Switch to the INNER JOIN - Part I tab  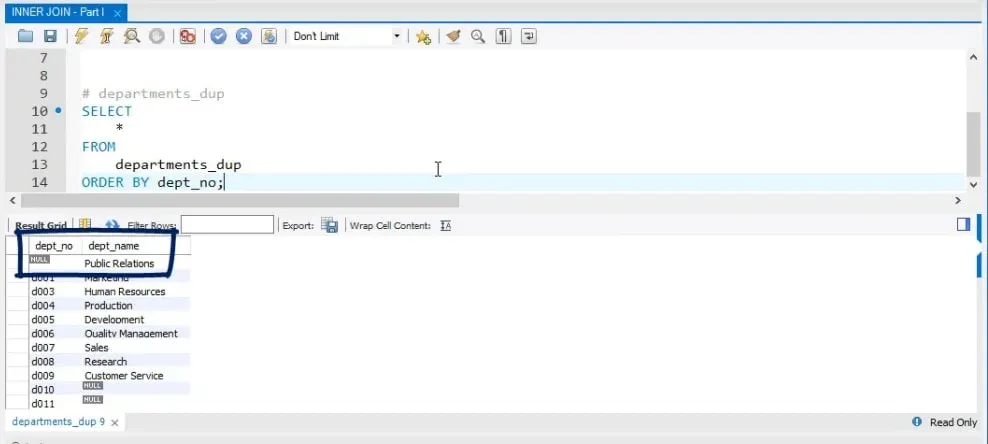pyautogui.click(x=55, y=11)
